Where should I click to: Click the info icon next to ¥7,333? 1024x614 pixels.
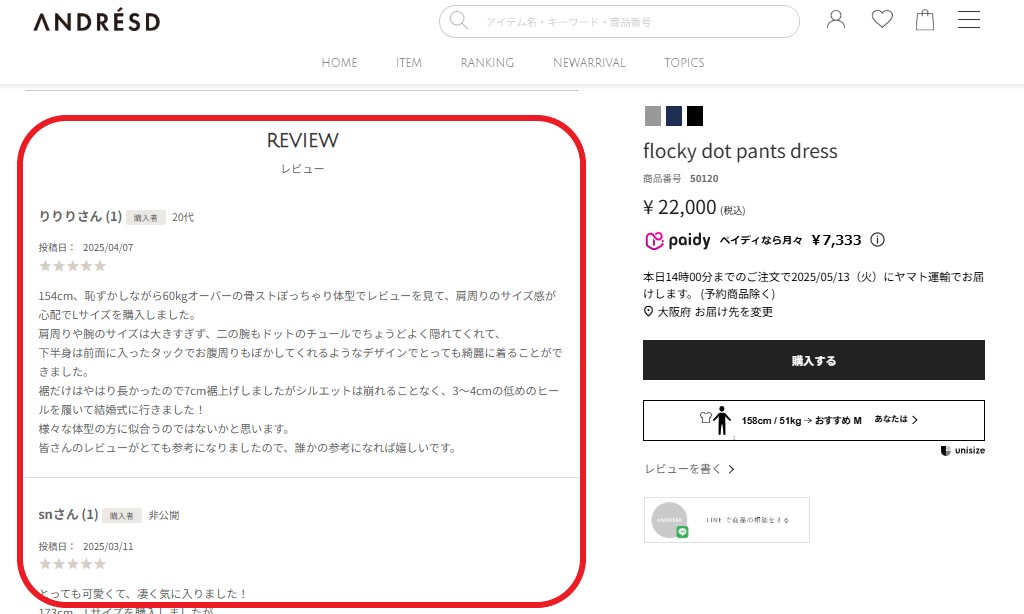point(878,240)
